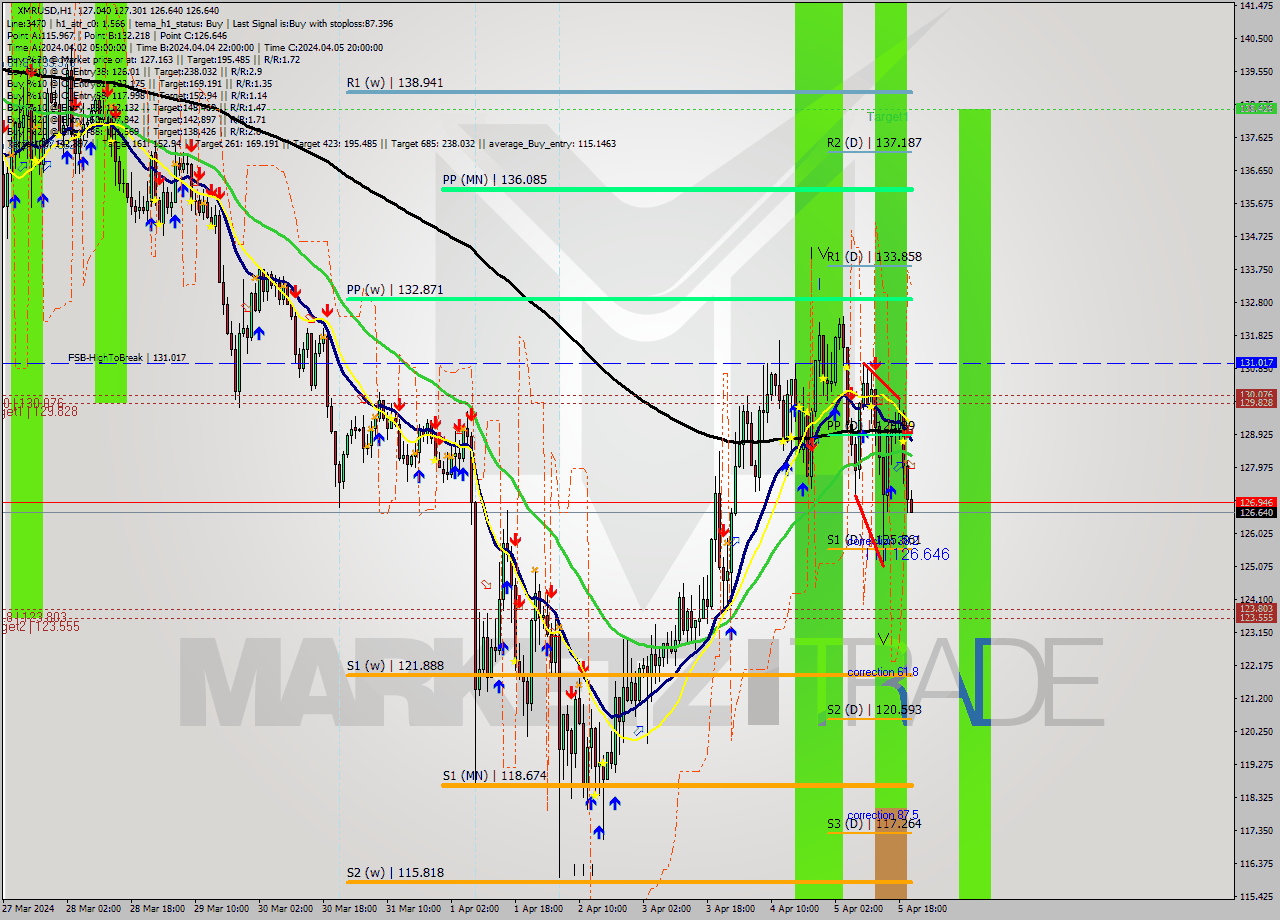Viewport: 1280px width, 920px height.
Task: Click the 132.800 price scale value
Action: (x=1256, y=302)
